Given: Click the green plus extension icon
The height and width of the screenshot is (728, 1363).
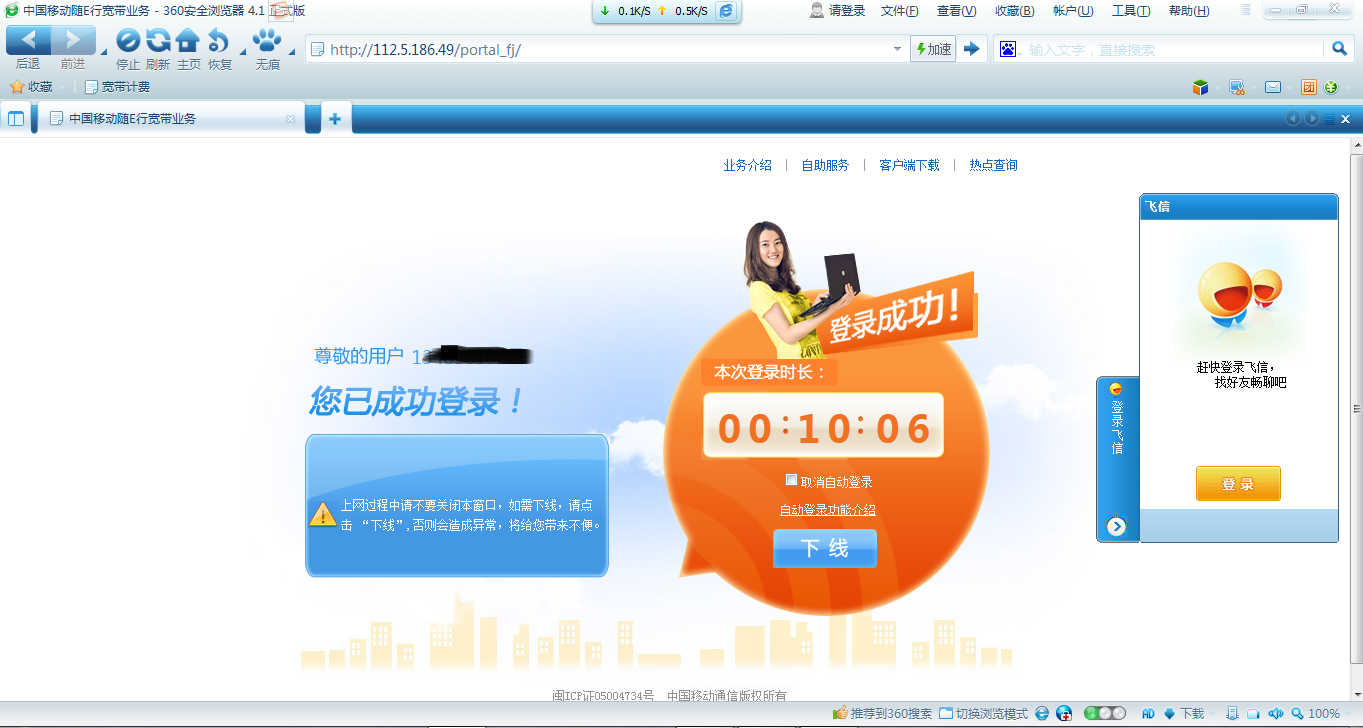Looking at the screenshot, I should pyautogui.click(x=1331, y=87).
